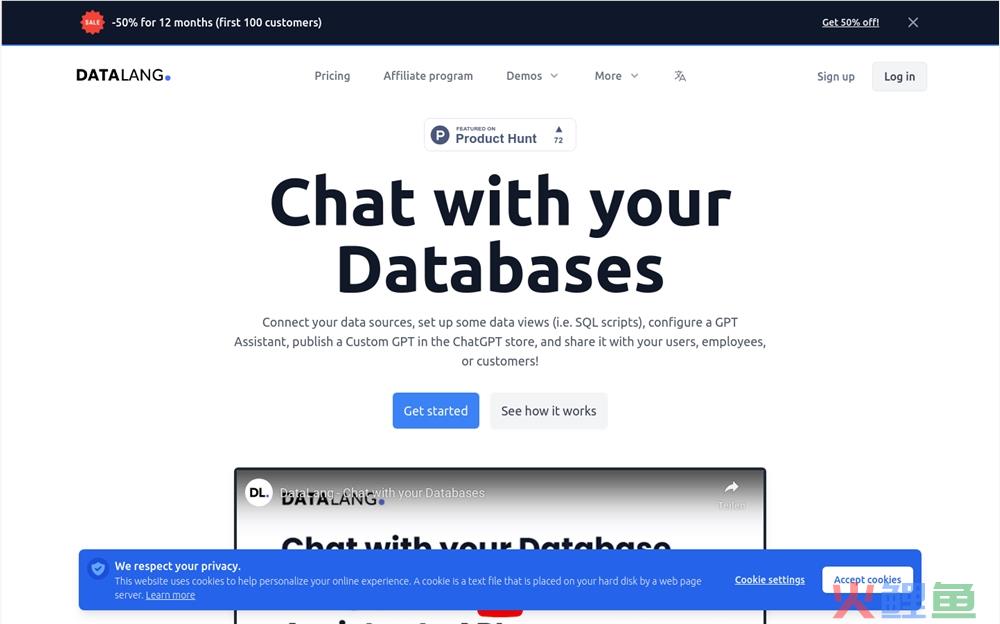Click the DL channel avatar in video
Viewport: 1000px width, 624px height.
tap(259, 493)
